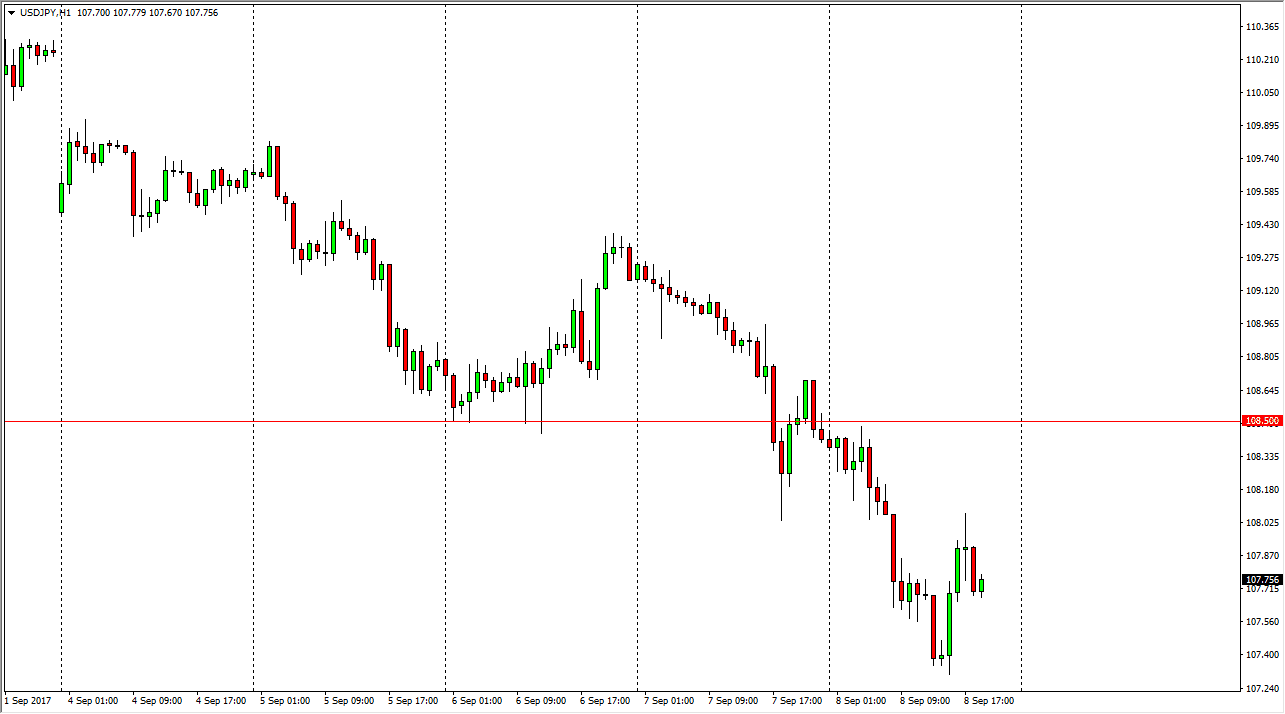The image size is (1285, 714).
Task: Click the 108.180 price scale label
Action: pos(1261,490)
